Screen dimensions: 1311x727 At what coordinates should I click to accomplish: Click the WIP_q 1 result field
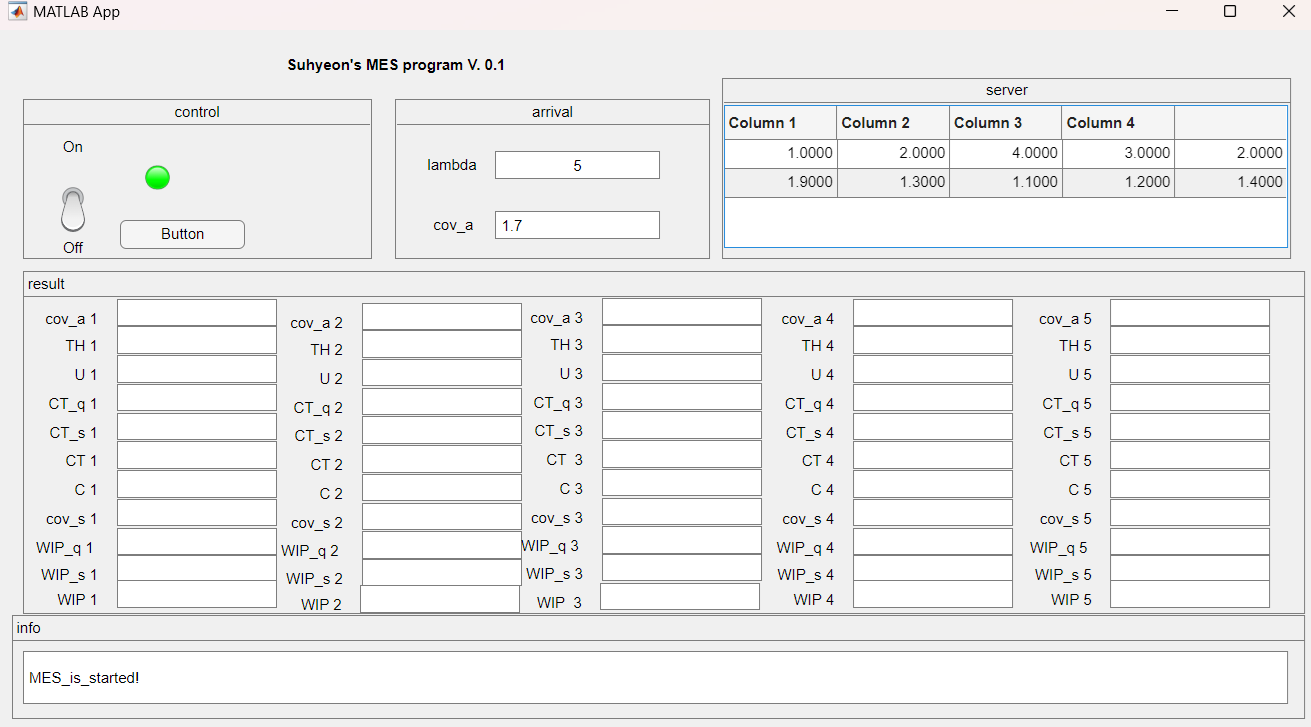pos(197,542)
